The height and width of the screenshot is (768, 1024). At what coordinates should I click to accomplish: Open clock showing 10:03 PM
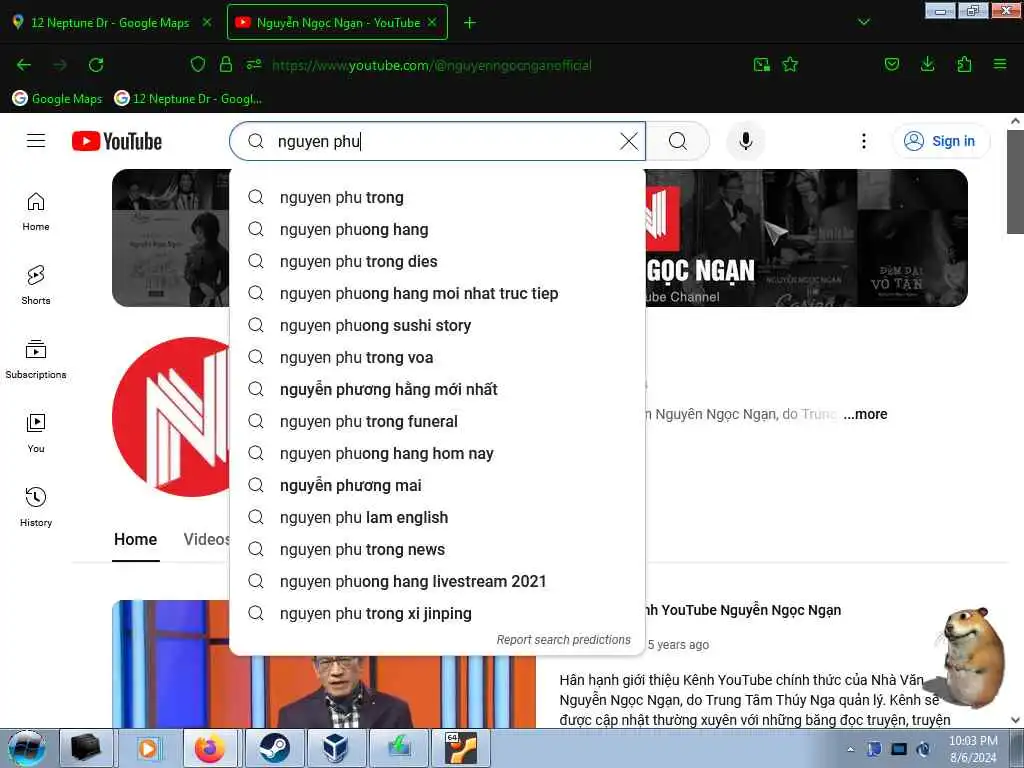click(973, 749)
